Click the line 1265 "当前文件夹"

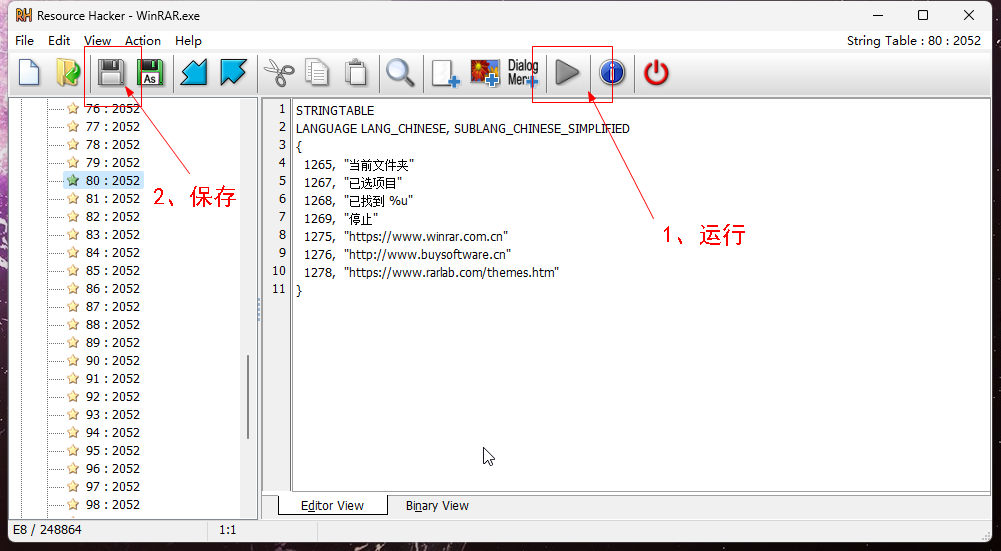pyautogui.click(x=359, y=165)
